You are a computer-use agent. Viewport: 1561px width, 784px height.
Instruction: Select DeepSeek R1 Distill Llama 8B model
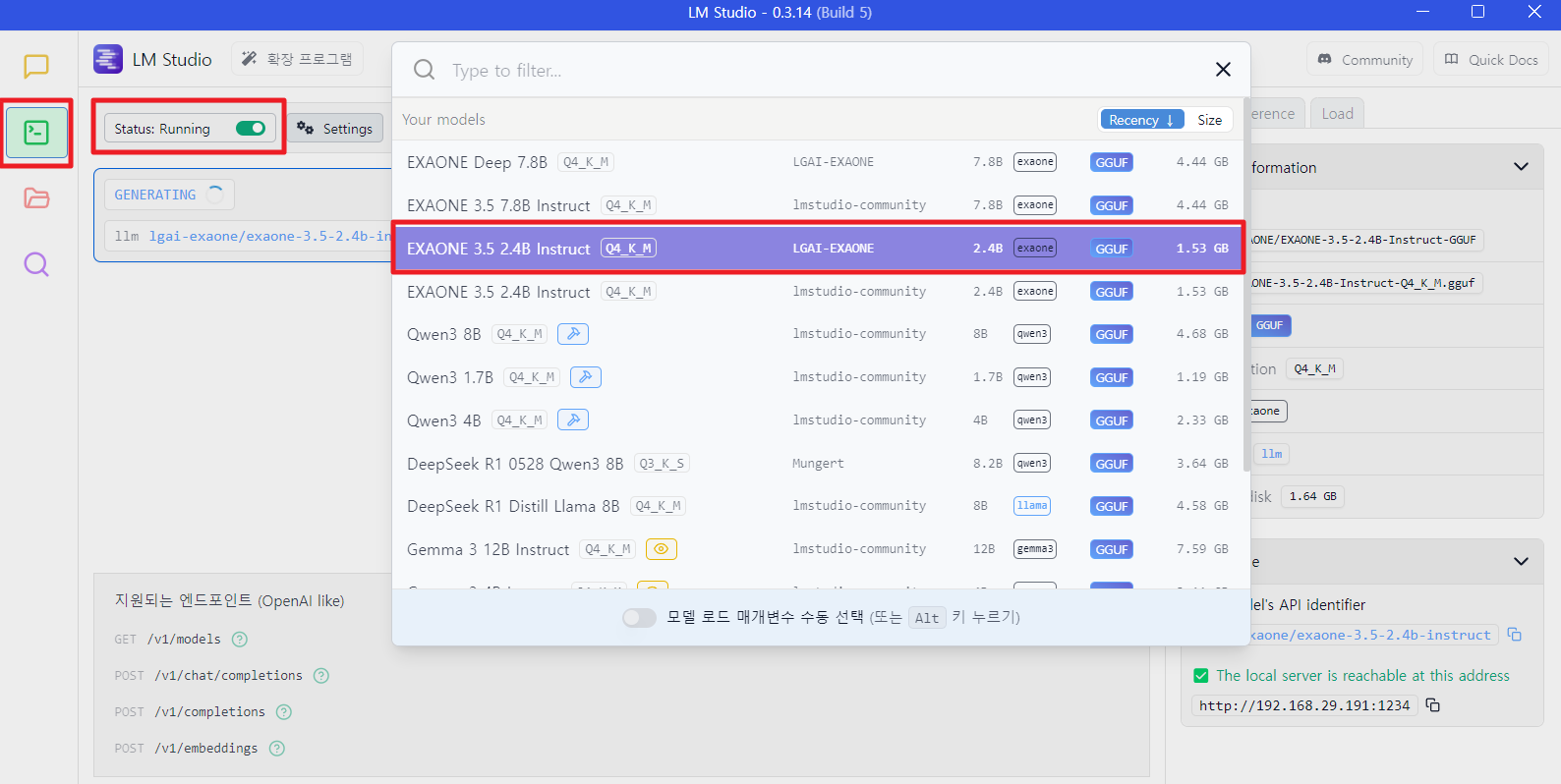tap(818, 506)
